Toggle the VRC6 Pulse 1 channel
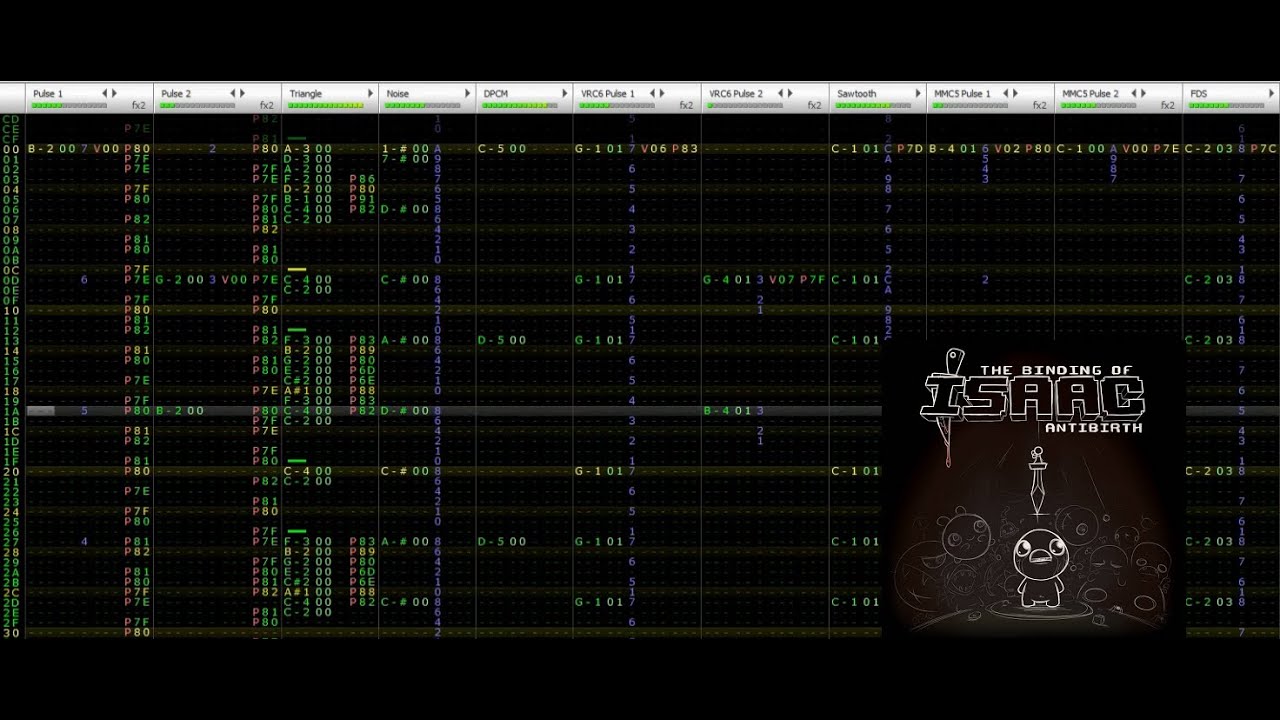1280x720 pixels. [607, 93]
